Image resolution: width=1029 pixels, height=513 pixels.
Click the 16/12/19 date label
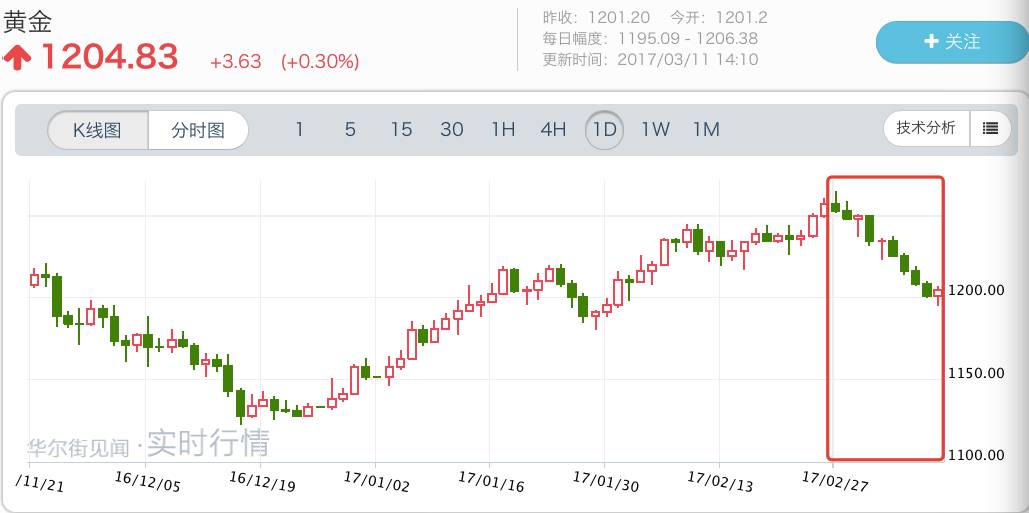point(262,482)
